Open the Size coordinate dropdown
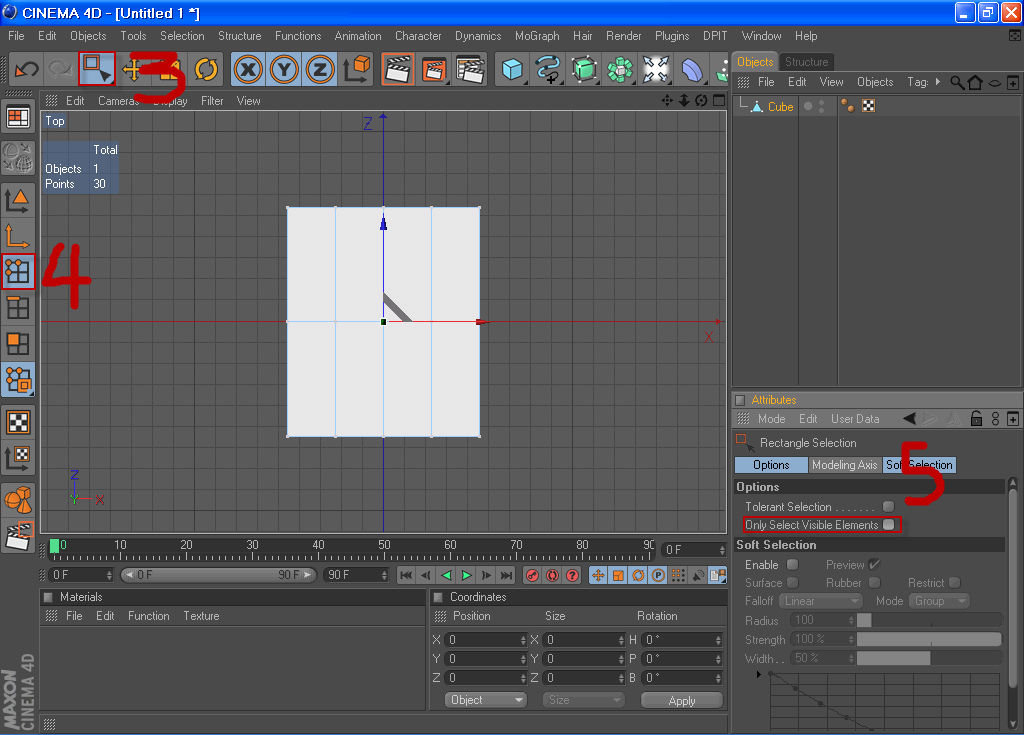The image size is (1024, 735). pyautogui.click(x=583, y=700)
